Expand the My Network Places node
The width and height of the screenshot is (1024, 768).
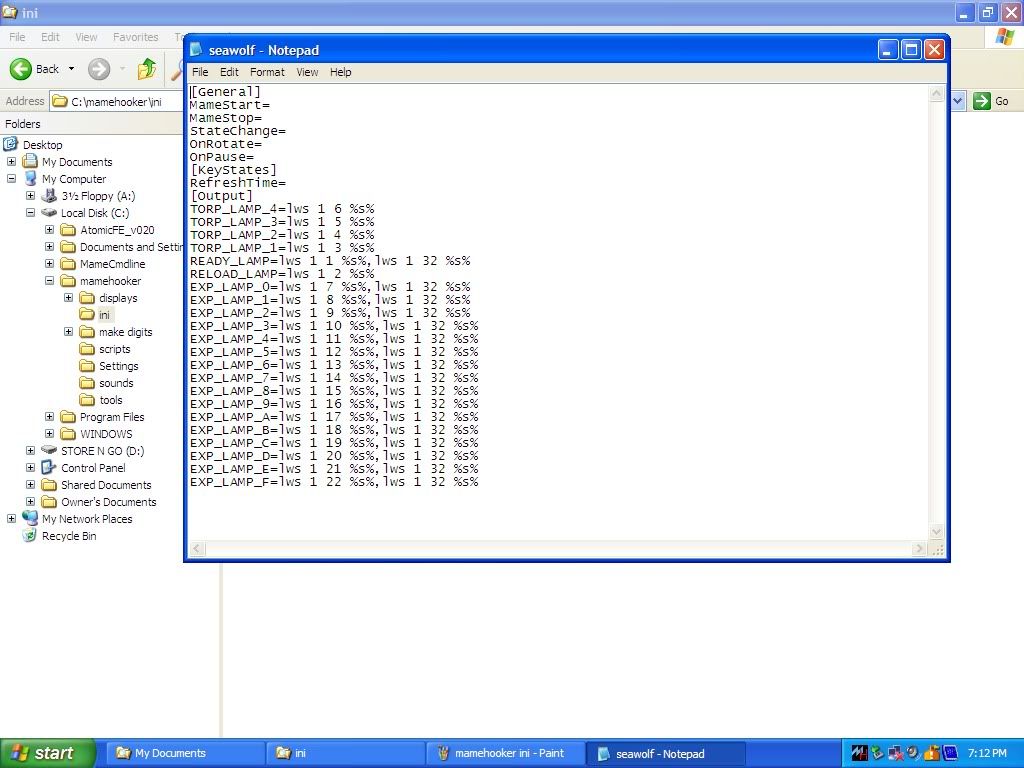click(x=12, y=518)
